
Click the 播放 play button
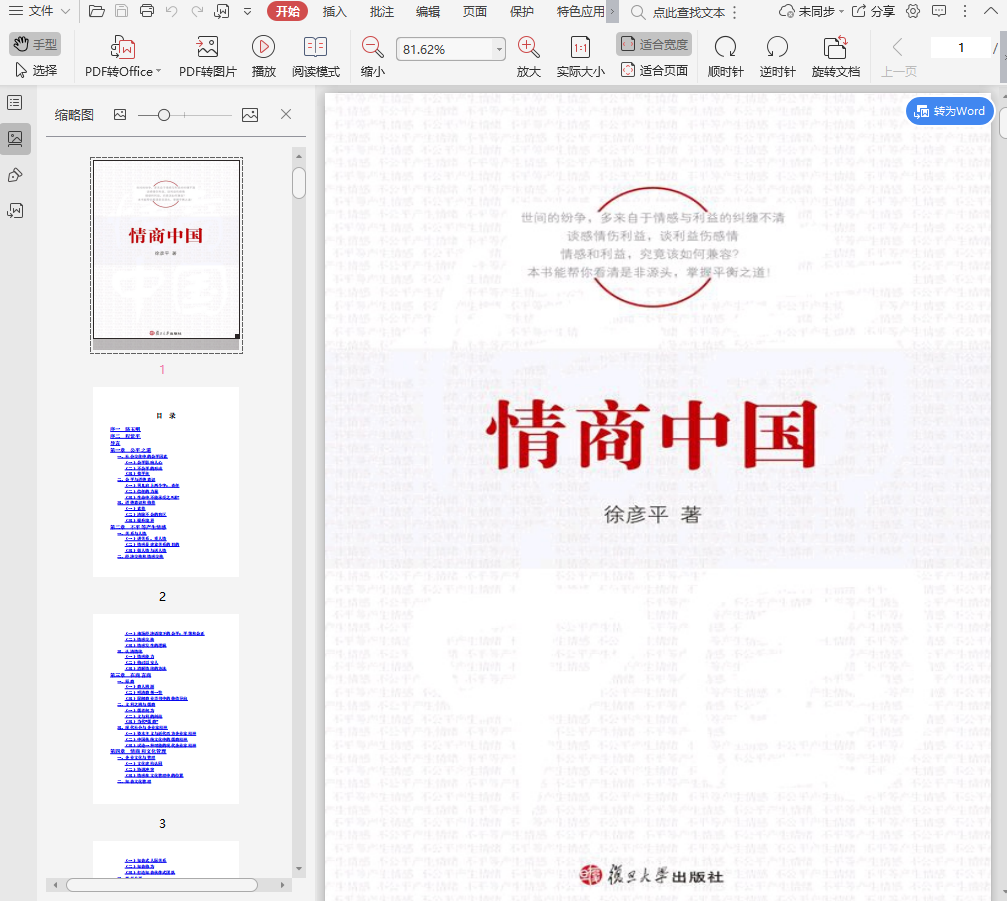coord(263,57)
